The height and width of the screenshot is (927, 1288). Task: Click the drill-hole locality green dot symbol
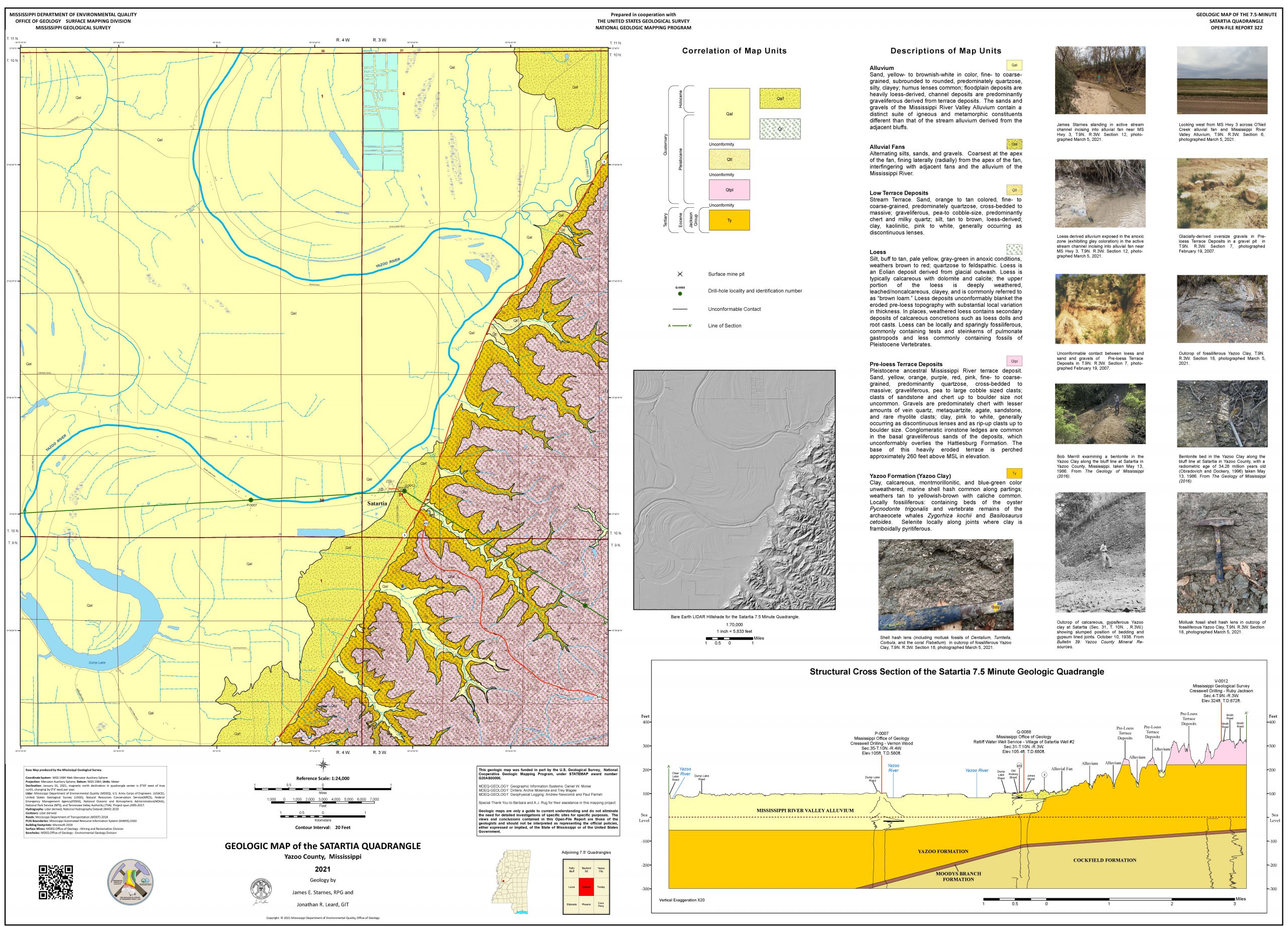680,293
